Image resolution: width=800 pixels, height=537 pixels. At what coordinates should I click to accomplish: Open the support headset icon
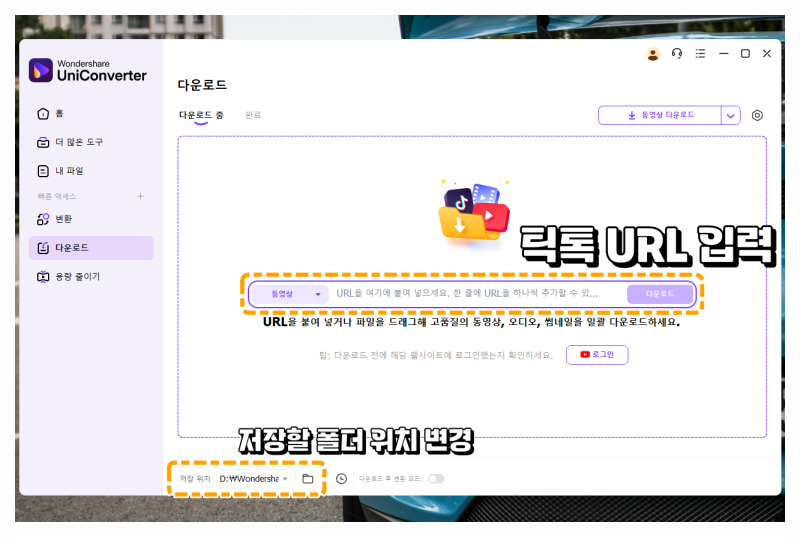(677, 54)
